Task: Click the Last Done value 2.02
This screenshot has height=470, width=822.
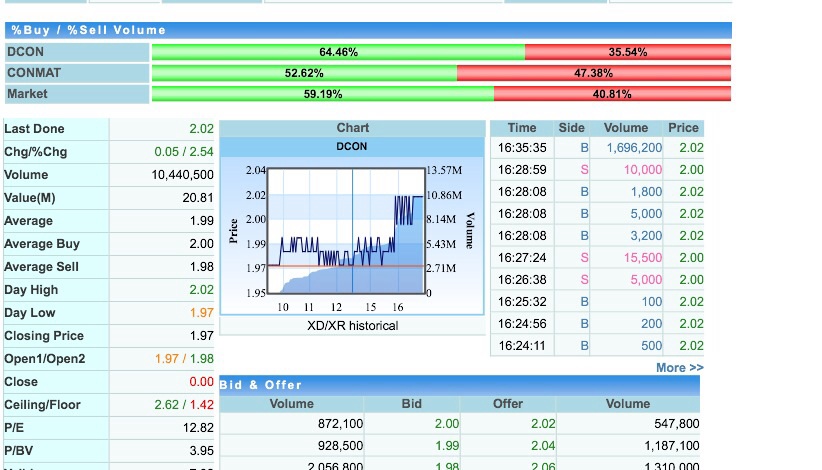Action: coord(201,129)
